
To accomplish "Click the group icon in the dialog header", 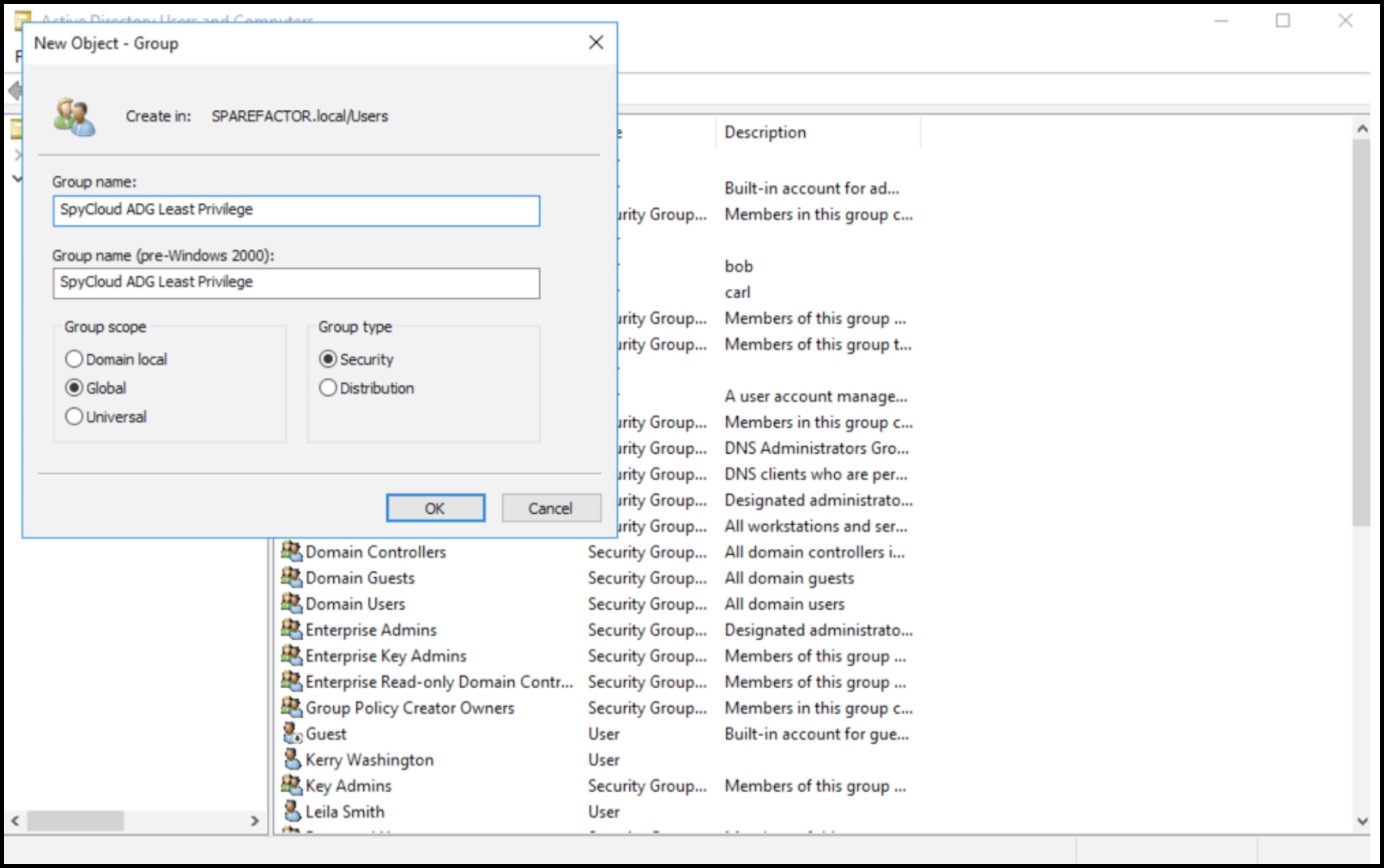I will click(75, 116).
